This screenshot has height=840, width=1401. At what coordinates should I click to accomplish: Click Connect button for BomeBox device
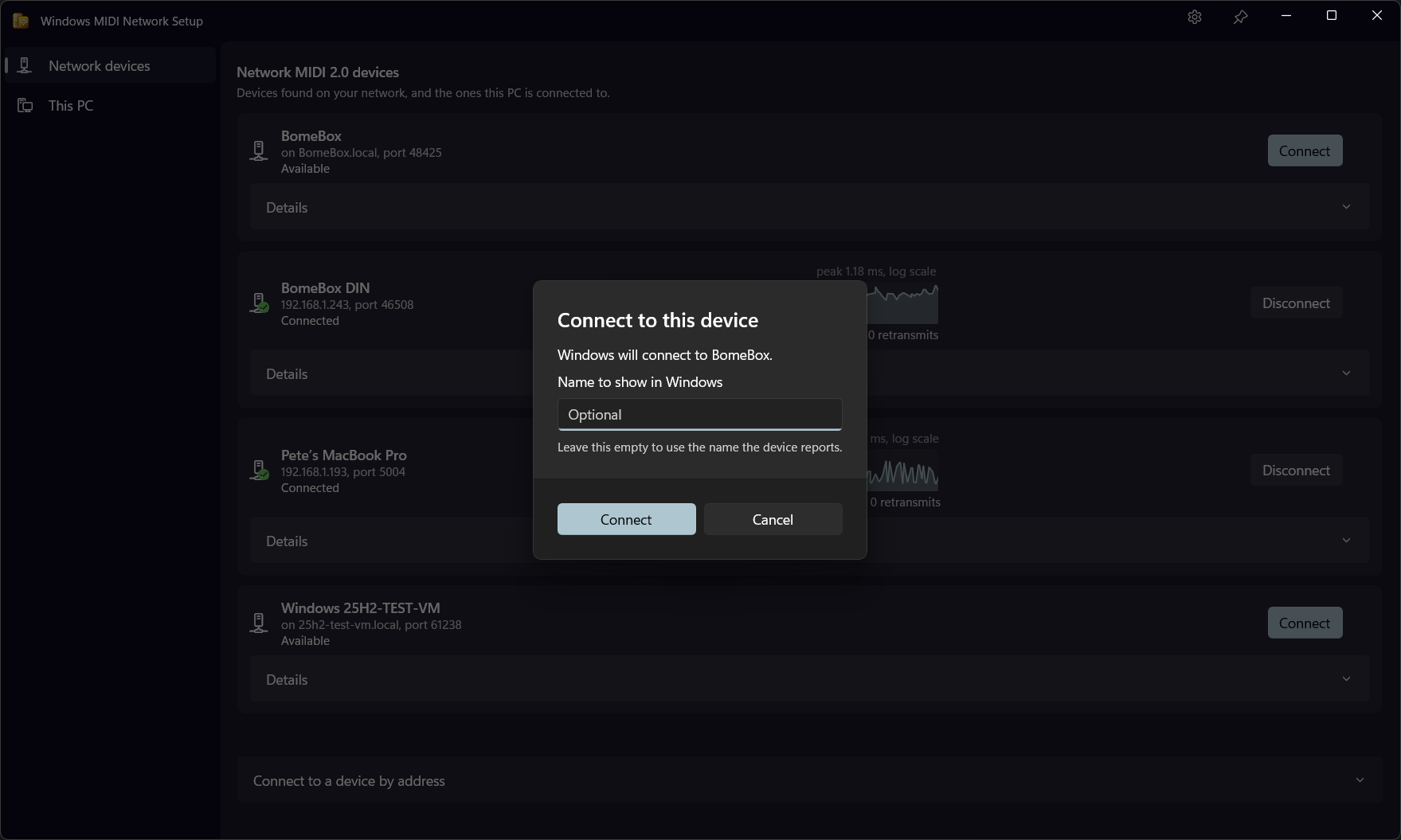pos(1305,150)
